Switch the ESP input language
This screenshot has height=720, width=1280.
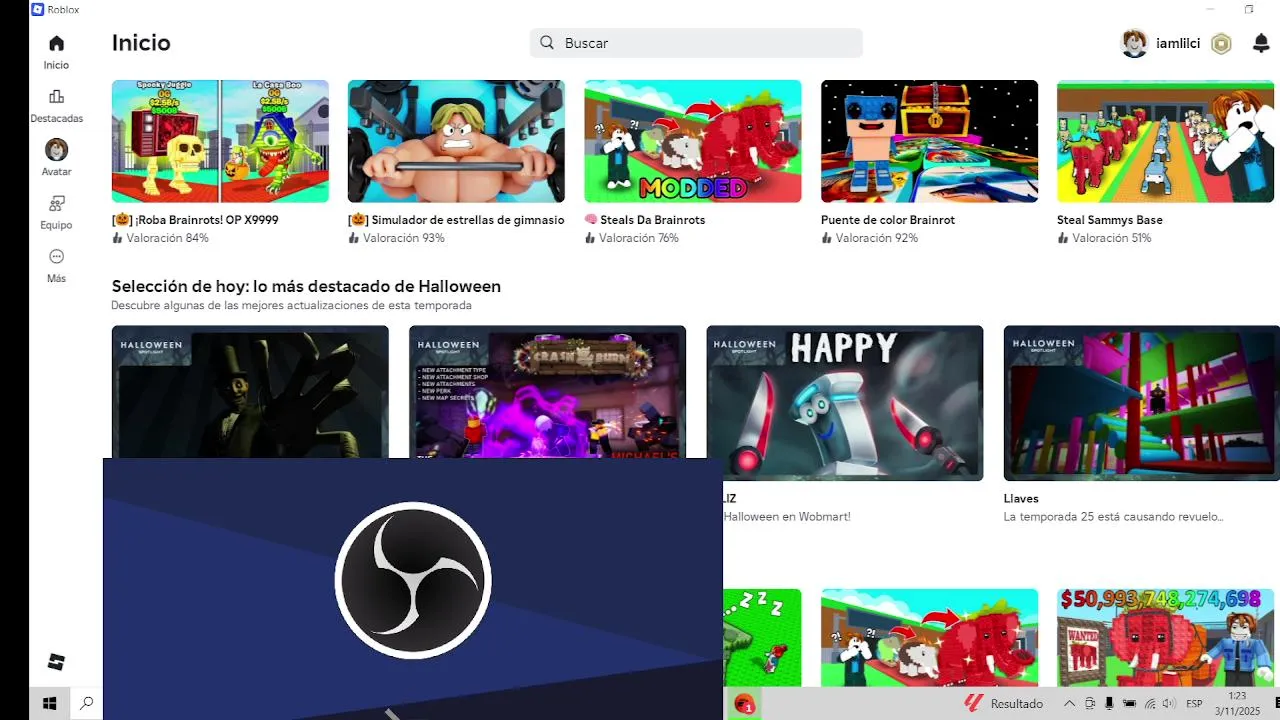pos(1194,704)
